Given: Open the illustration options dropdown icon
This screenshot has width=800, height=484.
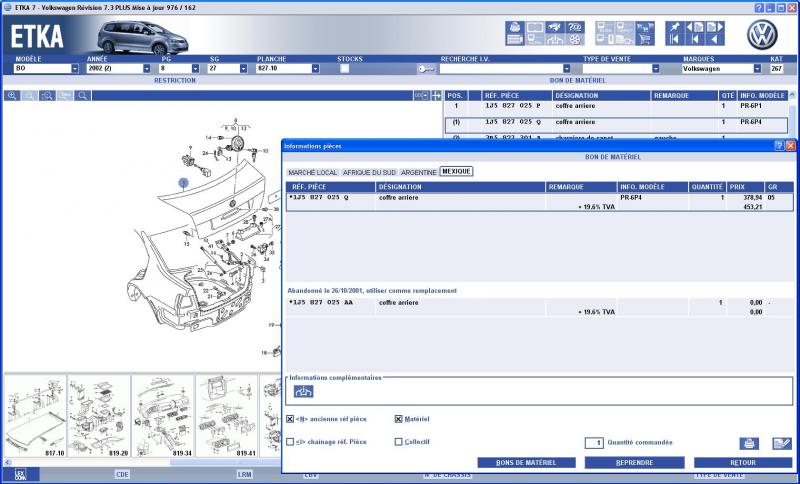Looking at the screenshot, I should (421, 95).
